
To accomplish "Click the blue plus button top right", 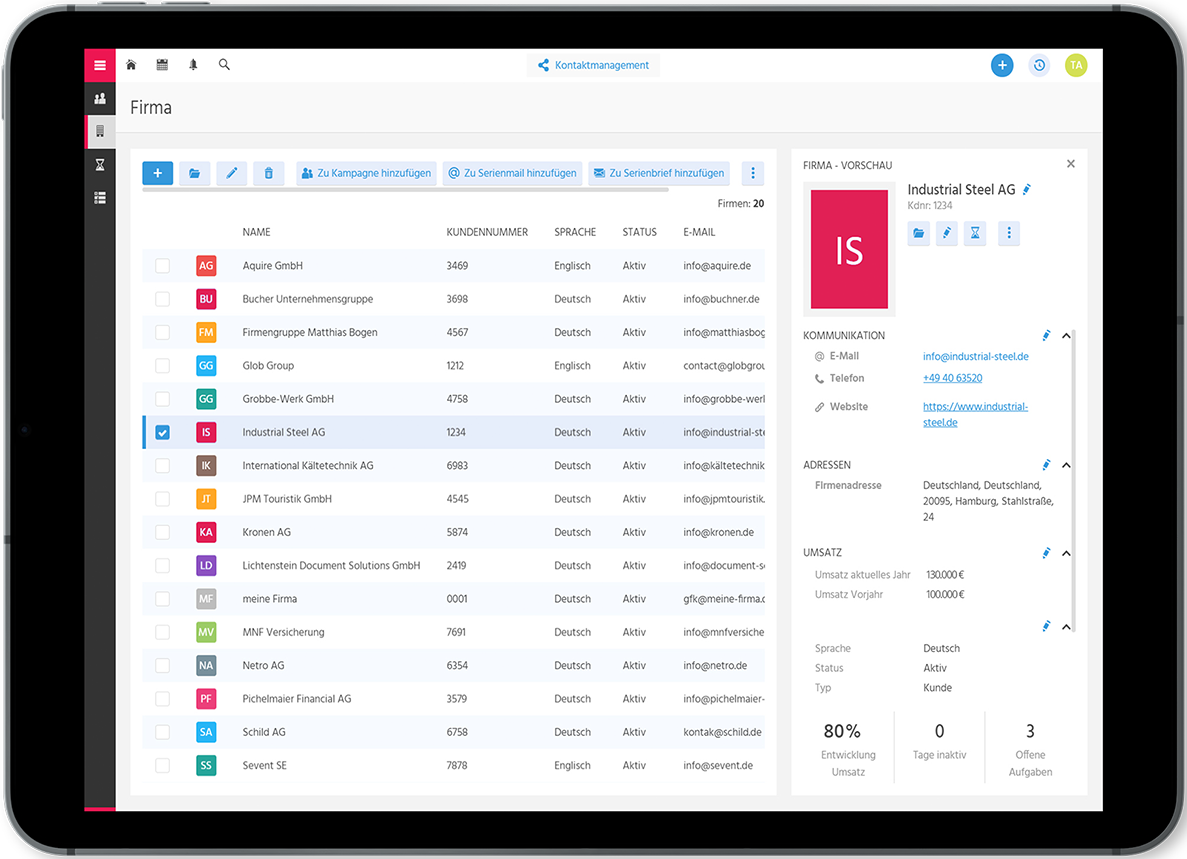I will [1002, 65].
